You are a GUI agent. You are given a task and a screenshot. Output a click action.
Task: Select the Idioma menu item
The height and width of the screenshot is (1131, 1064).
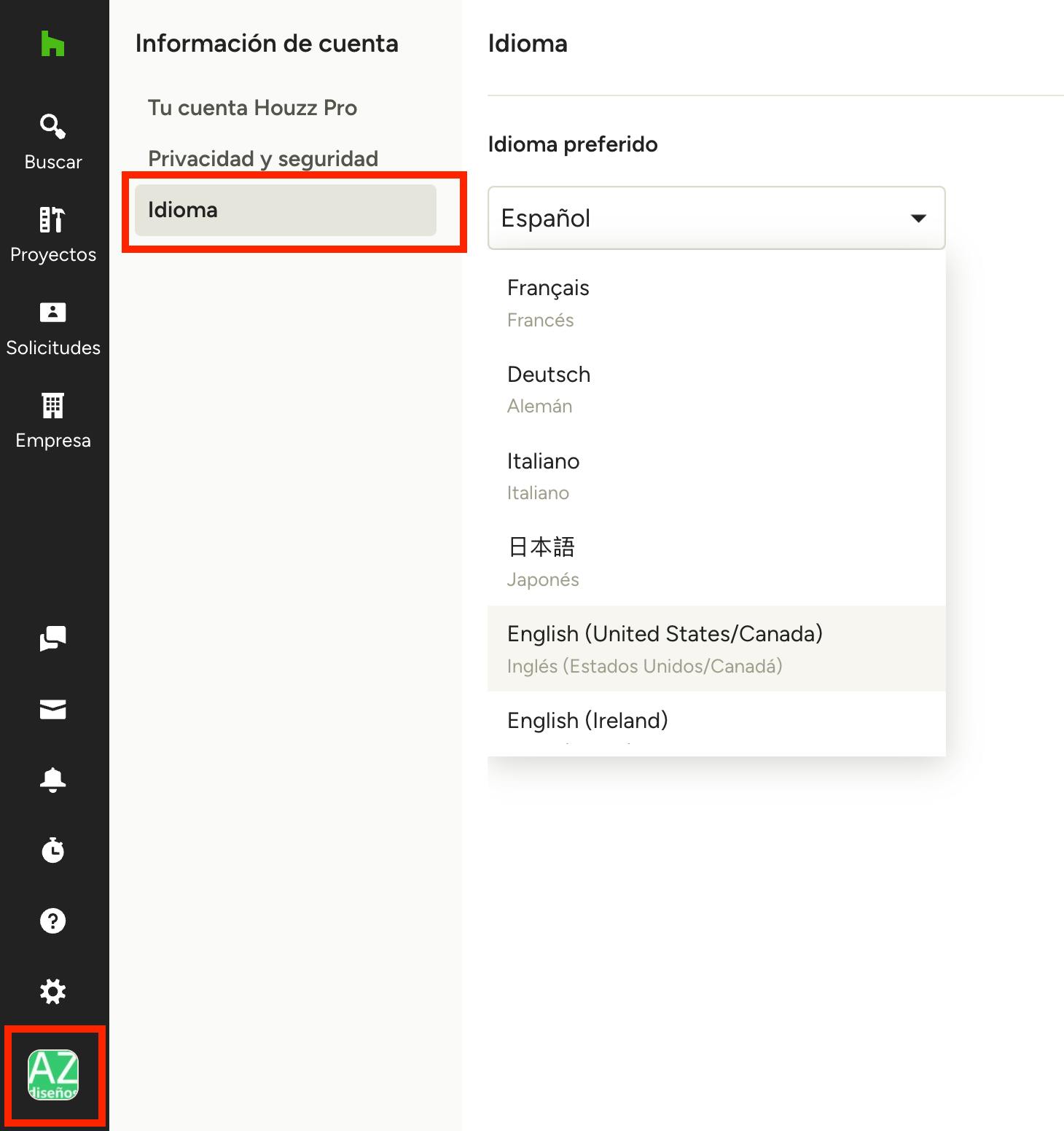(x=286, y=210)
